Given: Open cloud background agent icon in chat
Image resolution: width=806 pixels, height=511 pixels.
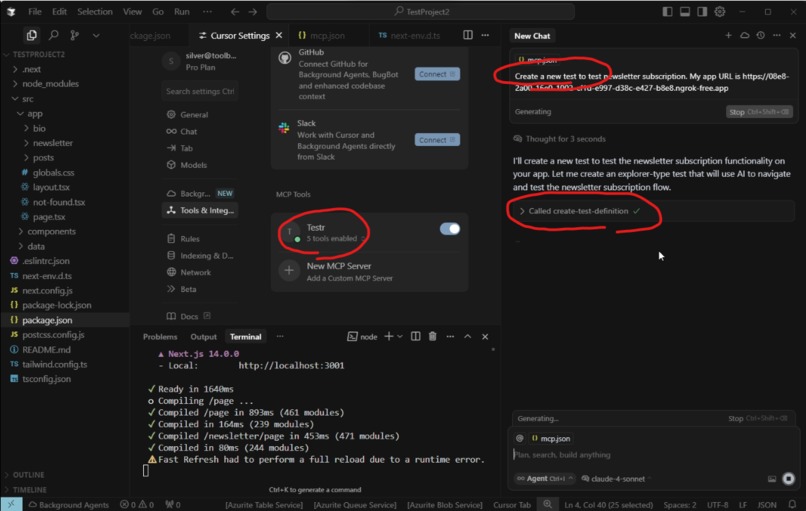Looking at the screenshot, I should (x=744, y=35).
